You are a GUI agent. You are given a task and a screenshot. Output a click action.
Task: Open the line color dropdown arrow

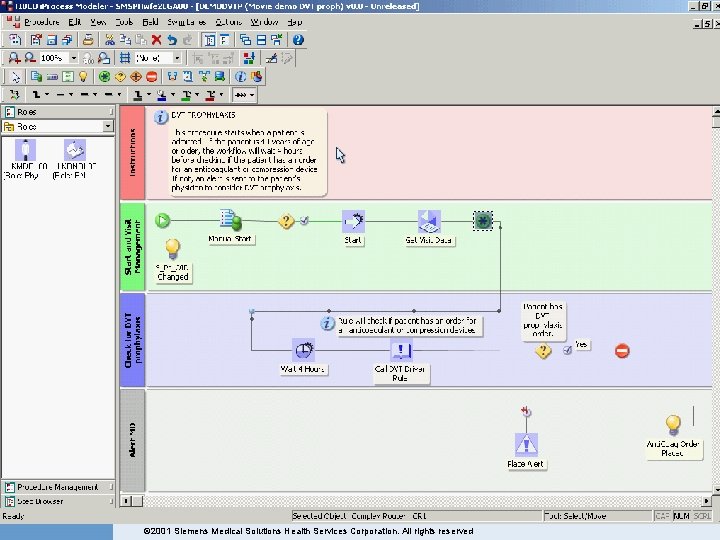tap(149, 95)
